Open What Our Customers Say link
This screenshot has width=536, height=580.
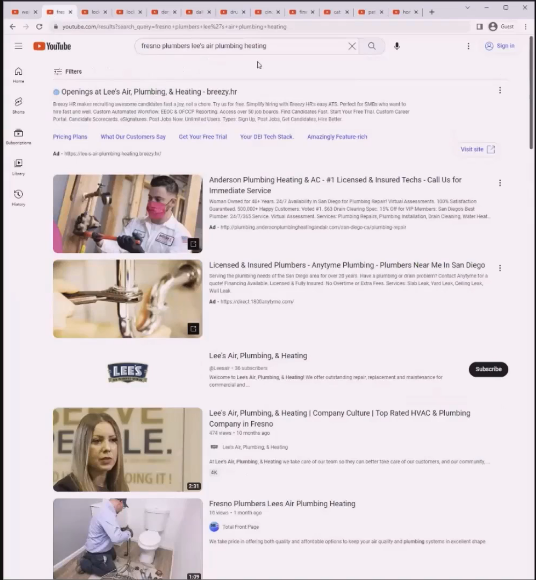[x=133, y=136]
